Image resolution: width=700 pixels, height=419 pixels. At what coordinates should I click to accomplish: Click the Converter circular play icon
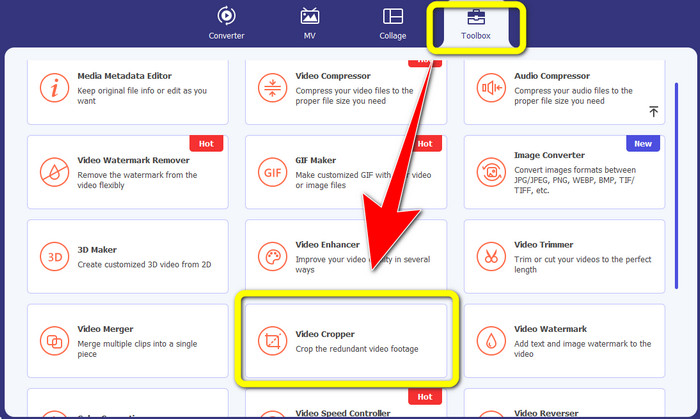click(x=226, y=16)
